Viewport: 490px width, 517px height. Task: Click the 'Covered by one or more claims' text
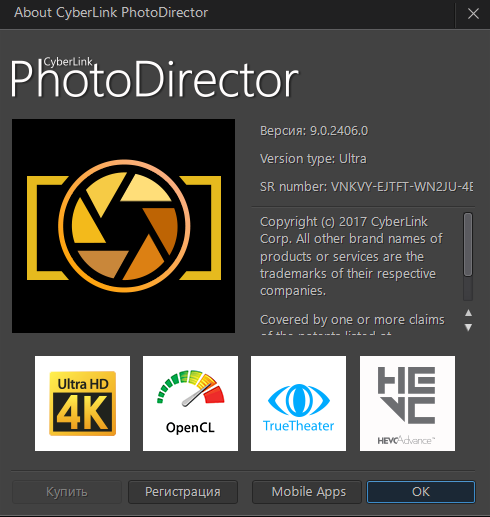tap(352, 320)
